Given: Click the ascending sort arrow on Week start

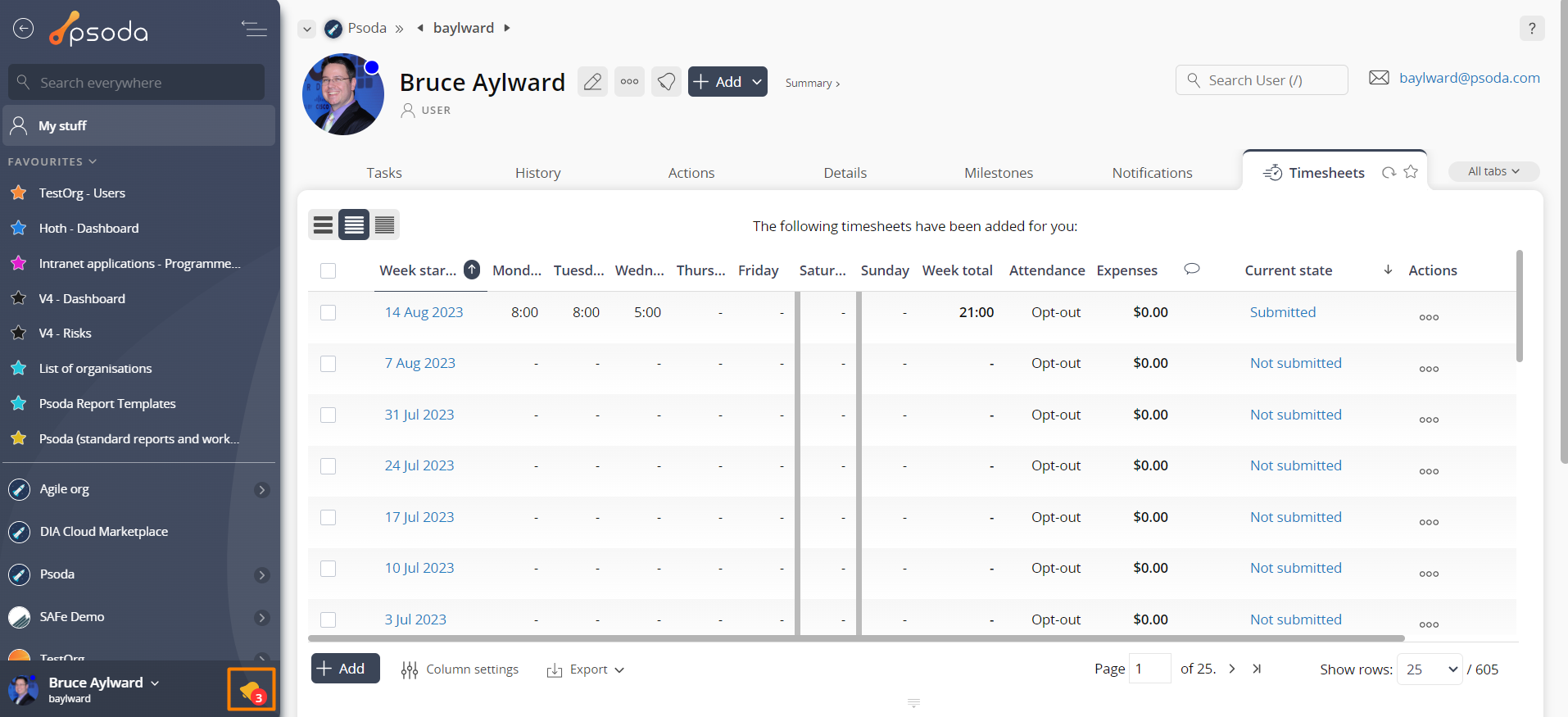Looking at the screenshot, I should pyautogui.click(x=472, y=270).
